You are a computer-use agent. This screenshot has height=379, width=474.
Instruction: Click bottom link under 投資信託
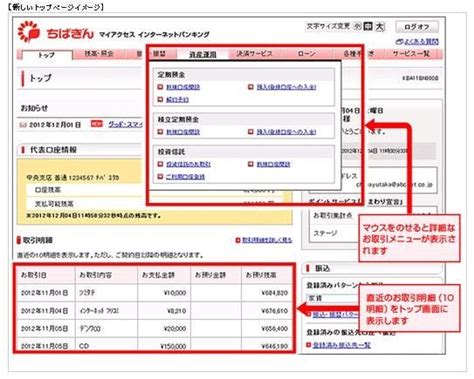(185, 177)
